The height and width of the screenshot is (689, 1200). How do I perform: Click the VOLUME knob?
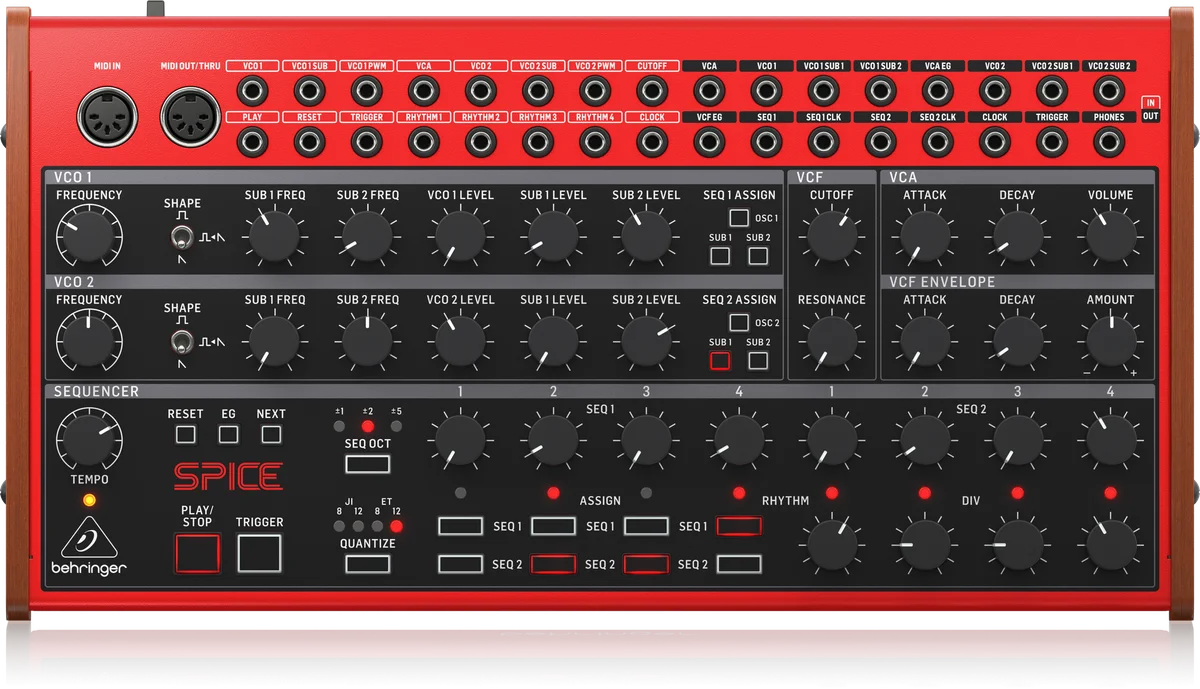pos(1110,236)
